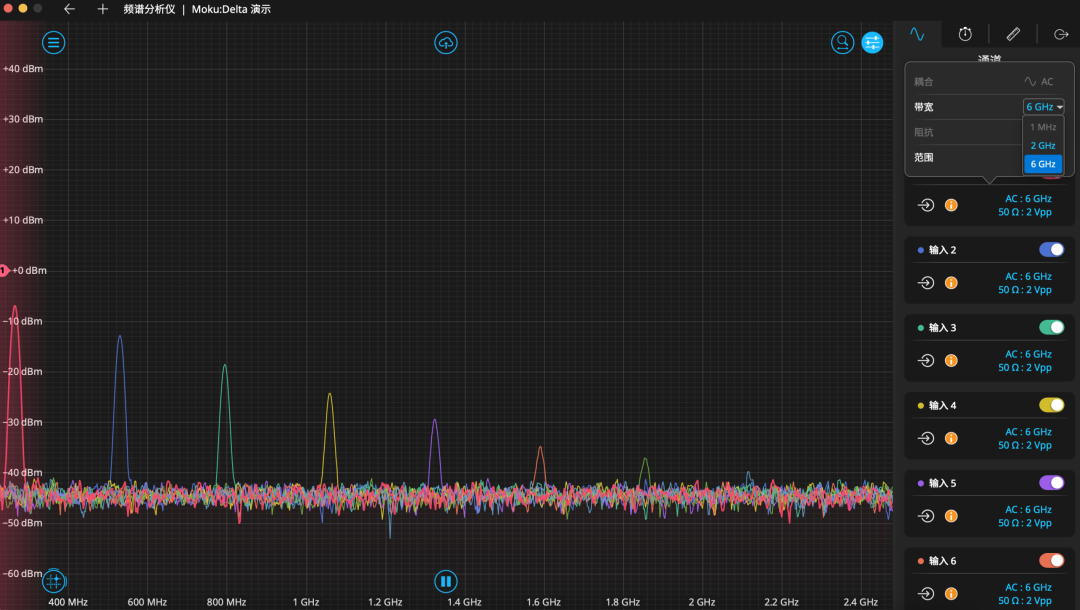Open Input 2 orange info icon
The height and width of the screenshot is (610, 1080).
[x=951, y=283]
